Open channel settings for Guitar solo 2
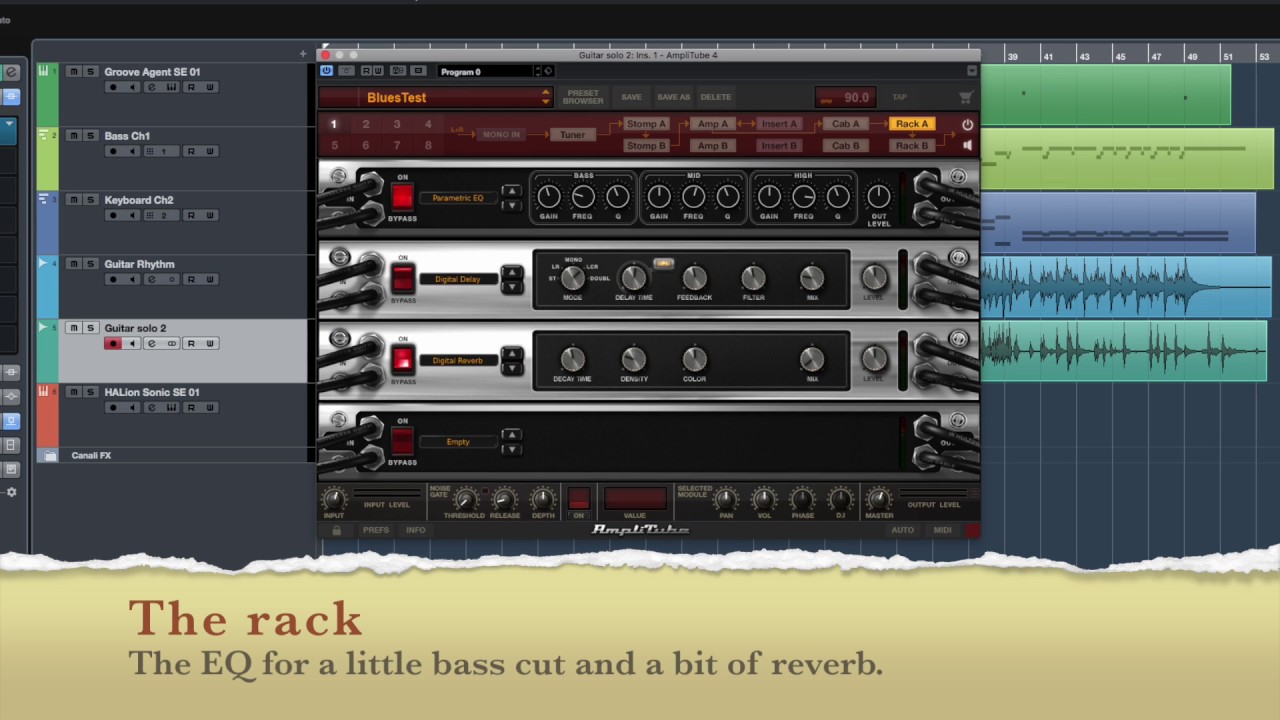 click(x=152, y=343)
